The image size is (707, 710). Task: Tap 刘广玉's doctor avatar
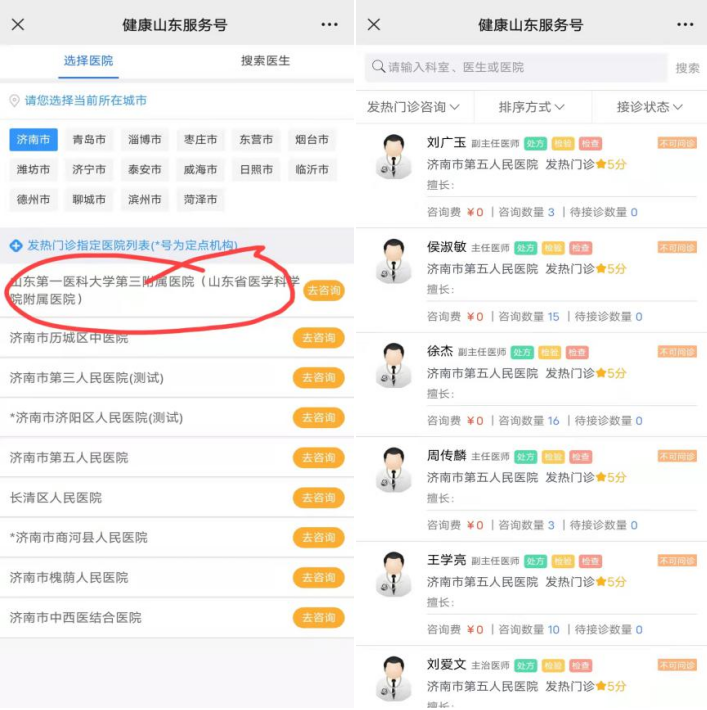point(394,157)
